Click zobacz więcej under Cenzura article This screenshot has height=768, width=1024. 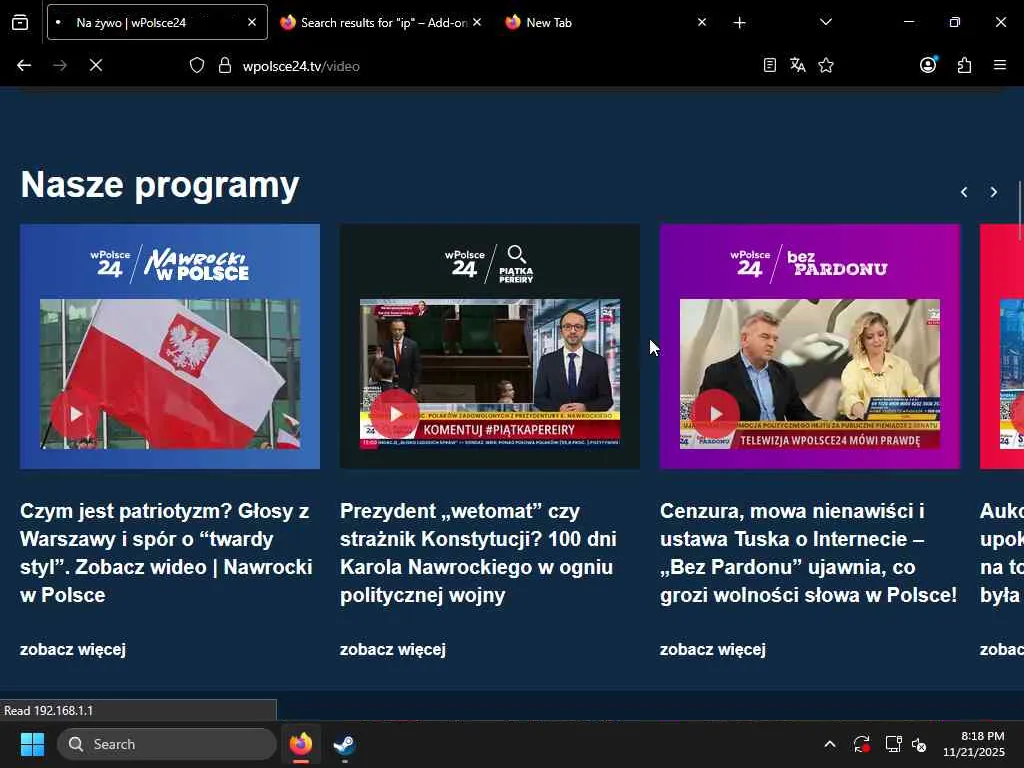713,649
